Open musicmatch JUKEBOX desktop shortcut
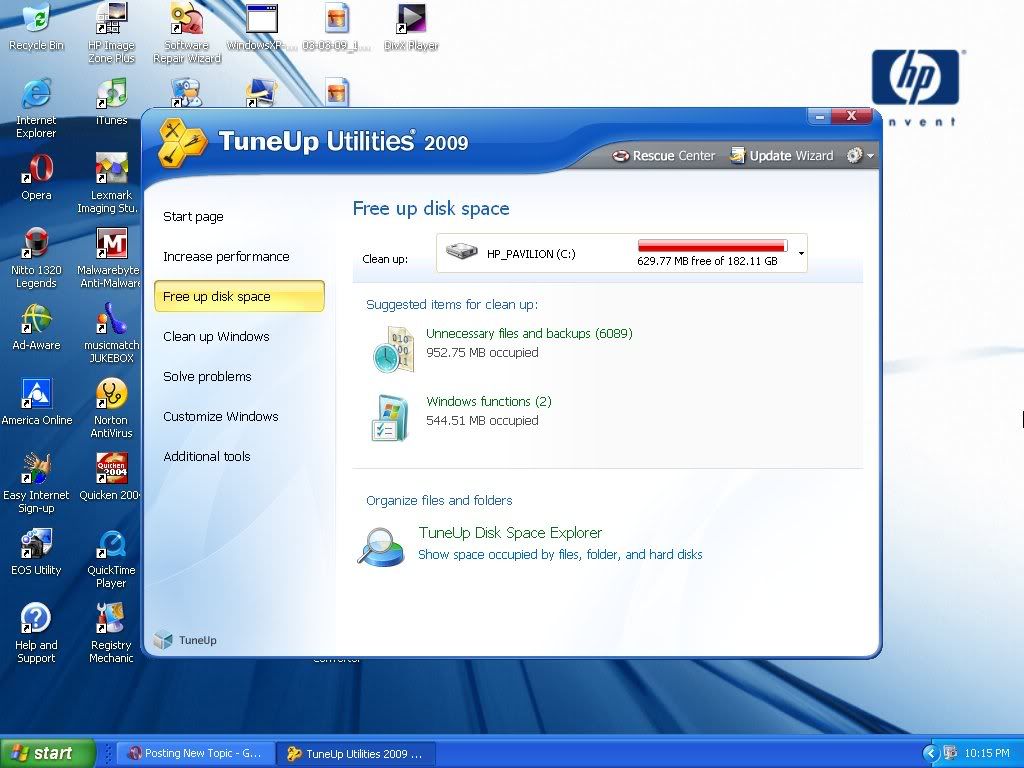The width and height of the screenshot is (1024, 768). tap(111, 333)
